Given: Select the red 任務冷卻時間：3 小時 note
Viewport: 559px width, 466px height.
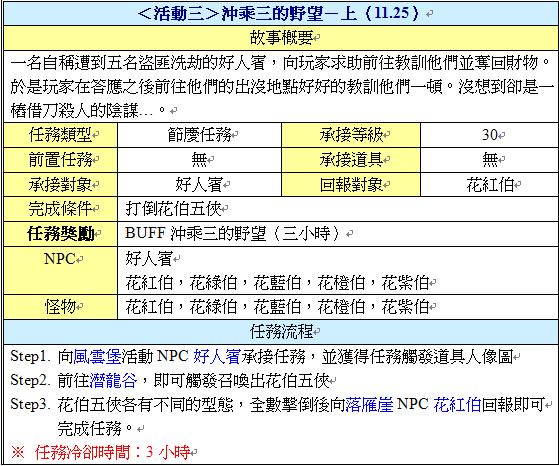Looking at the screenshot, I should click(x=112, y=453).
